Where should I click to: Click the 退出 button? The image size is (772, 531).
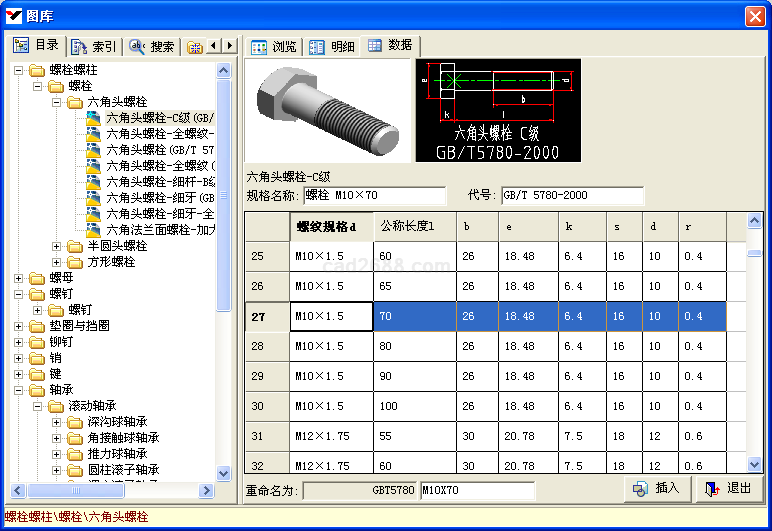[x=729, y=488]
